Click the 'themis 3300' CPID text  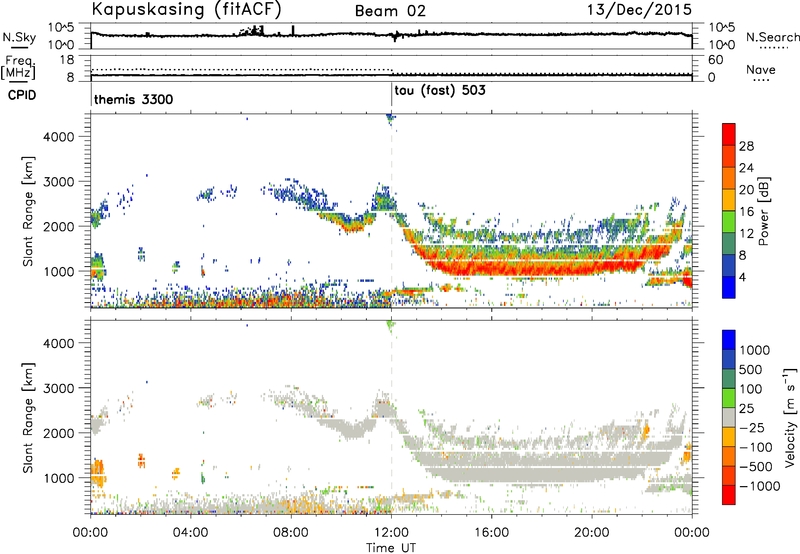point(134,99)
